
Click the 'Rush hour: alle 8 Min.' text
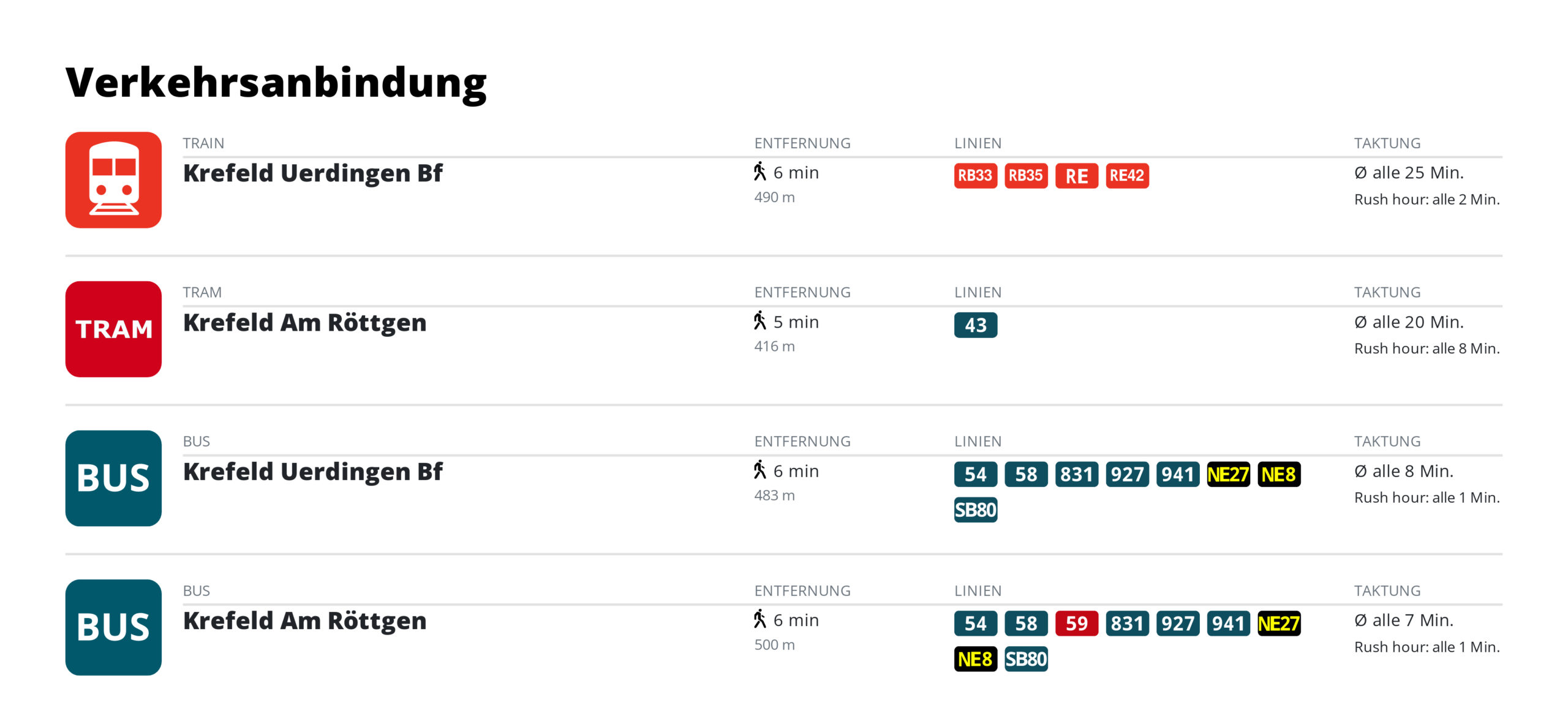1427,348
